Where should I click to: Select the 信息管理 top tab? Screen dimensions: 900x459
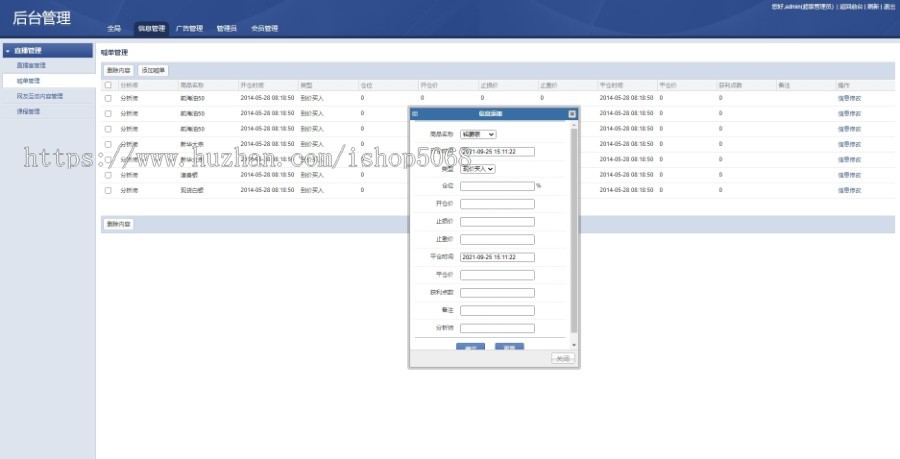click(x=152, y=29)
